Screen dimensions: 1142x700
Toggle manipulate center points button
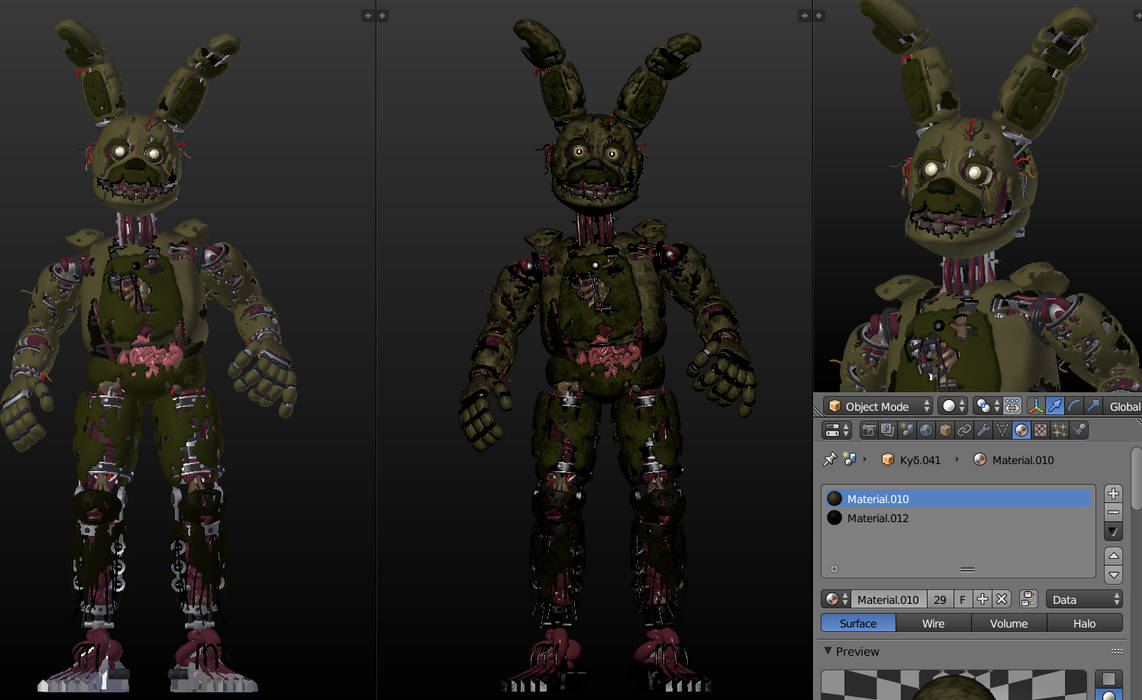pos(1012,406)
